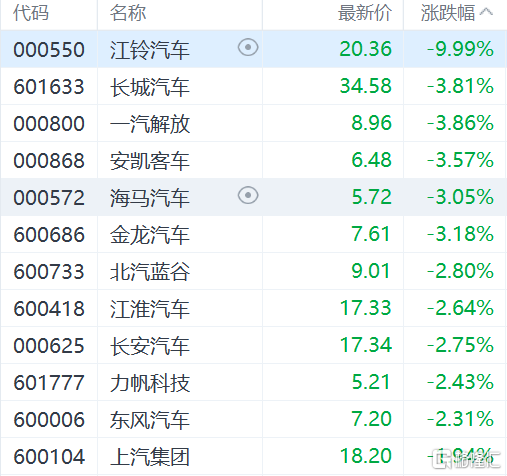
Task: Click price 9.01 for 北汽蓝谷
Action: pyautogui.click(x=371, y=271)
